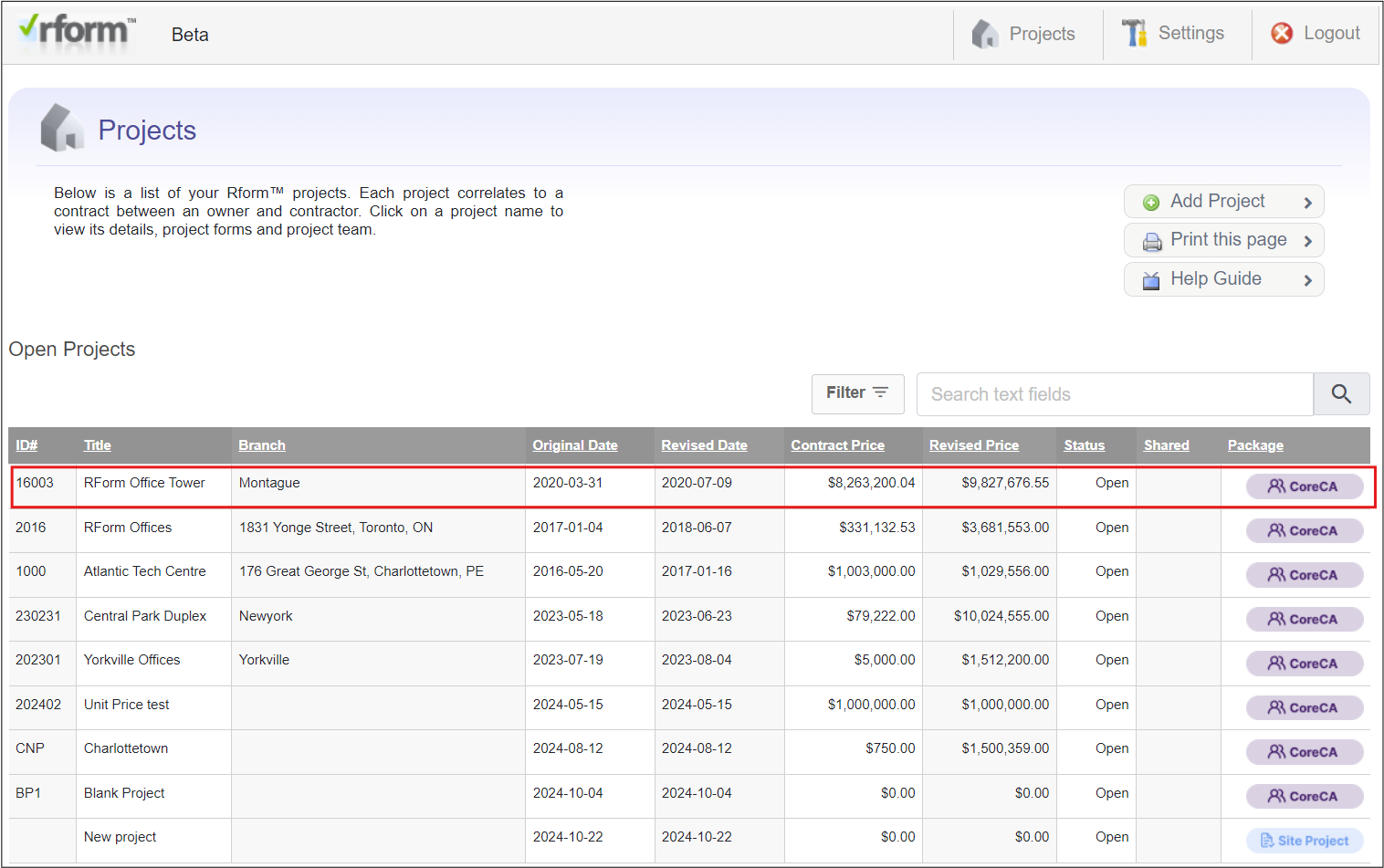This screenshot has width=1384, height=868.
Task: Sort by the Branch column header
Action: [x=262, y=445]
